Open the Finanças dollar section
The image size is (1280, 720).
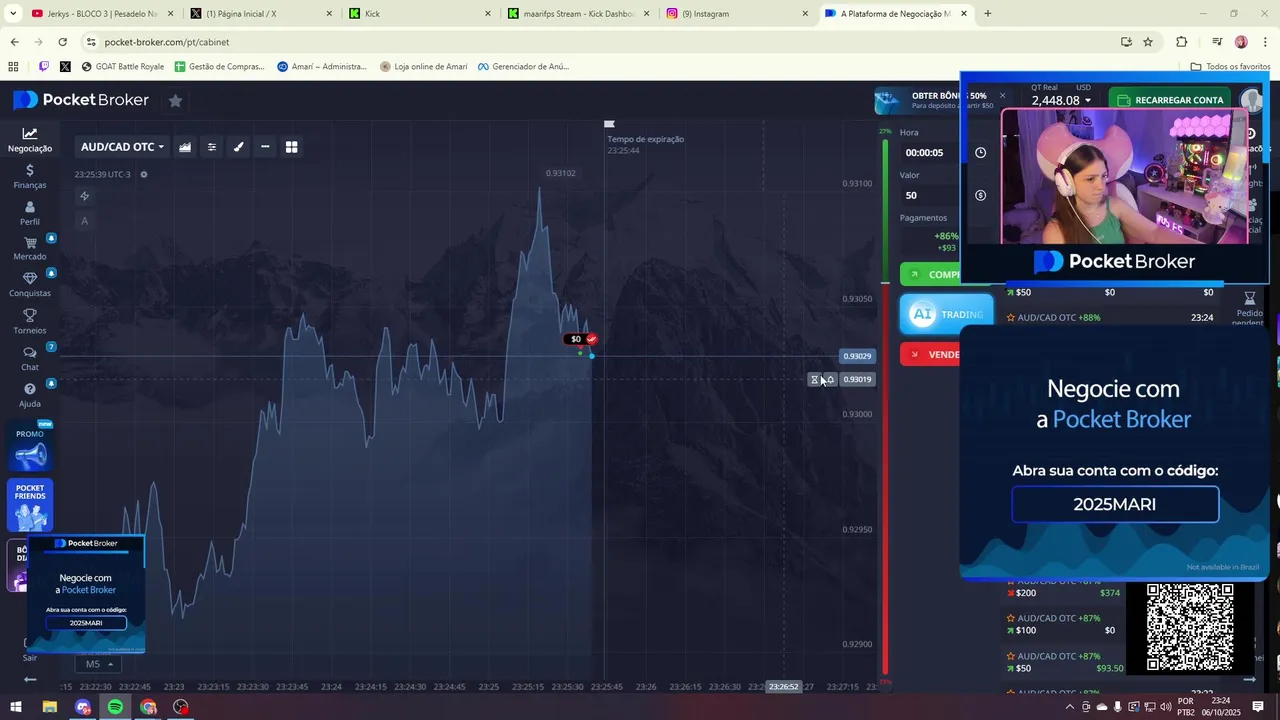(x=30, y=177)
